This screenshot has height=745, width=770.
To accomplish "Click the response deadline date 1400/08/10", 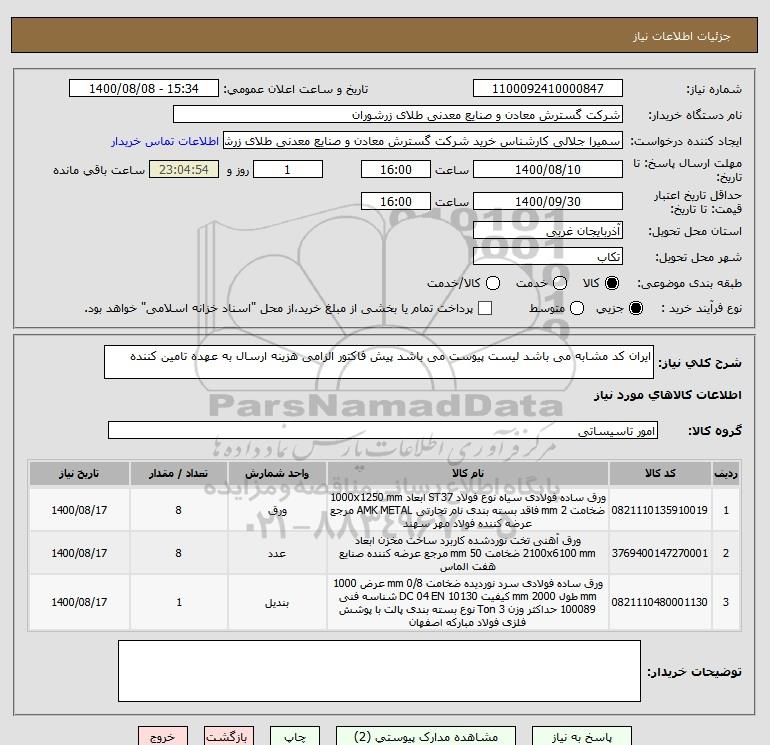I will click(x=548, y=169).
